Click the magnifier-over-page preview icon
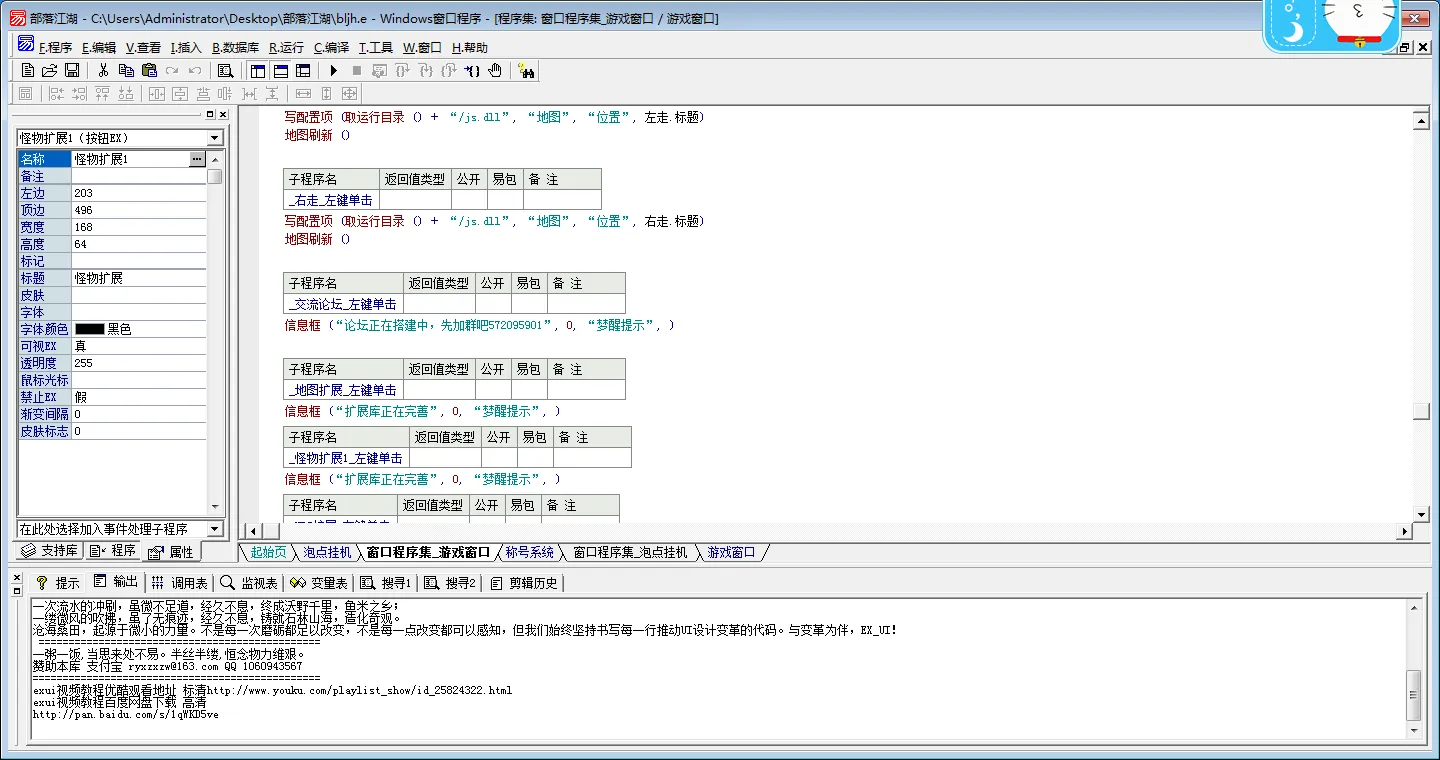 click(x=226, y=71)
